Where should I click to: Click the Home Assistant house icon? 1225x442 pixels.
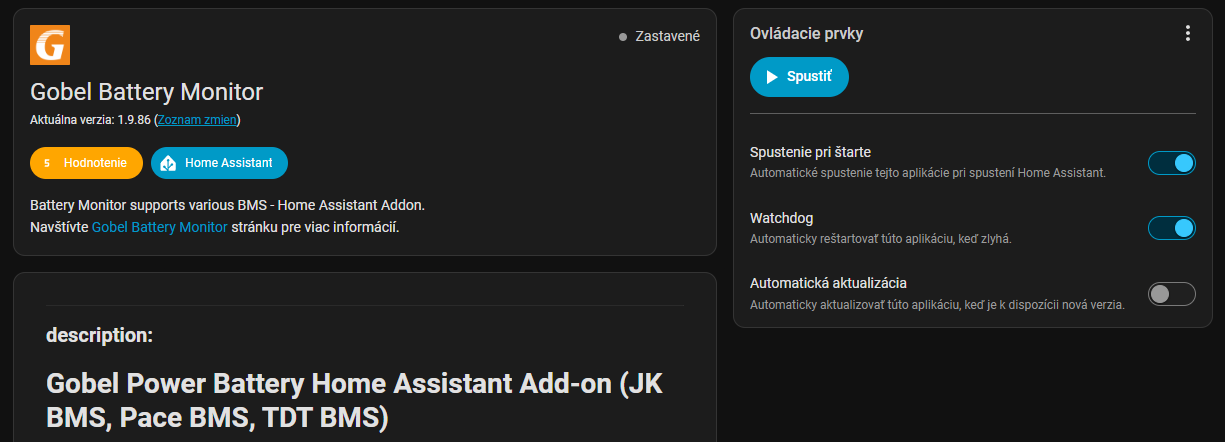[x=169, y=162]
